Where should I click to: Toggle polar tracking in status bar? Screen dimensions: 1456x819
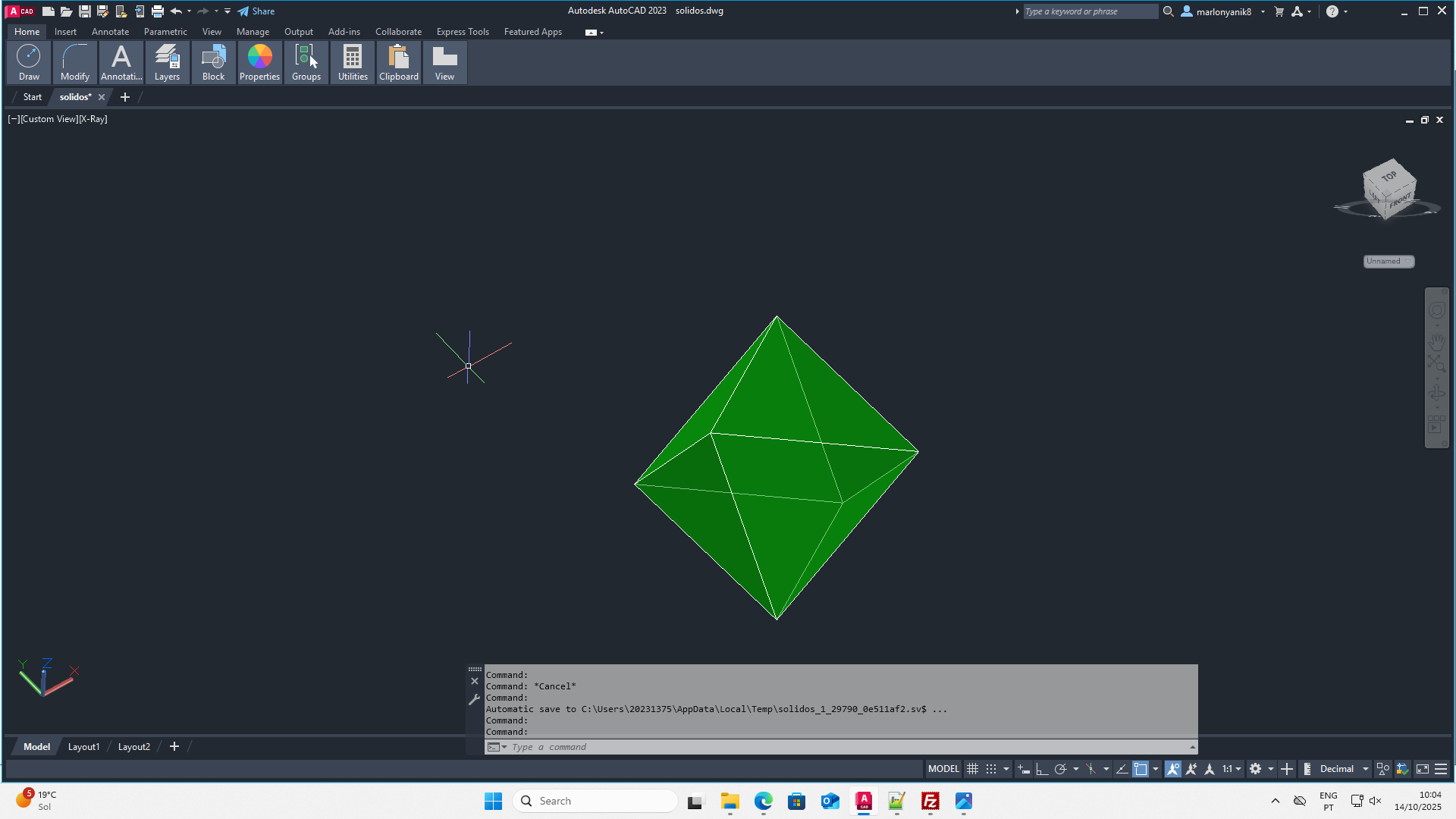(1060, 769)
